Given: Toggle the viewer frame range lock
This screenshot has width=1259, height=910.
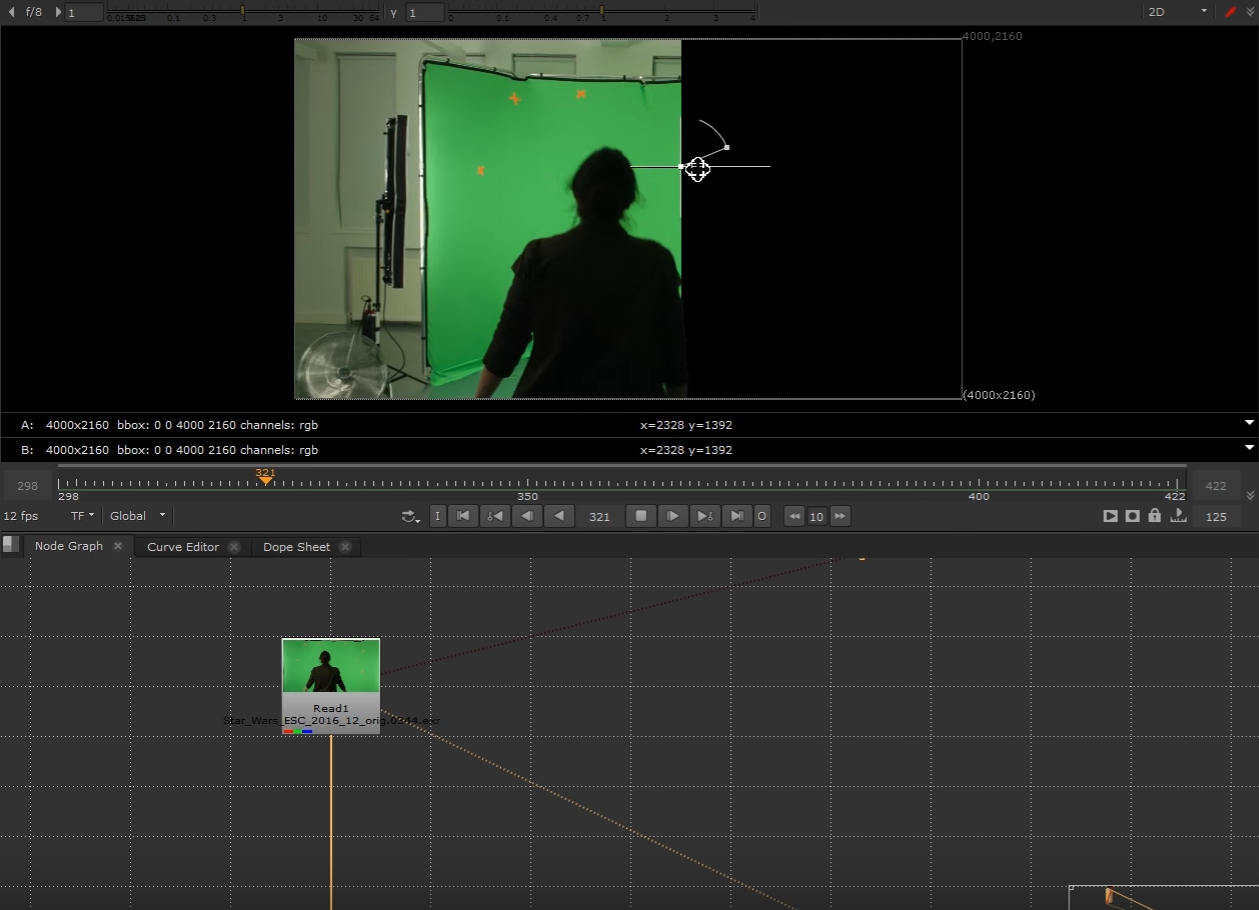Looking at the screenshot, I should click(x=1155, y=516).
